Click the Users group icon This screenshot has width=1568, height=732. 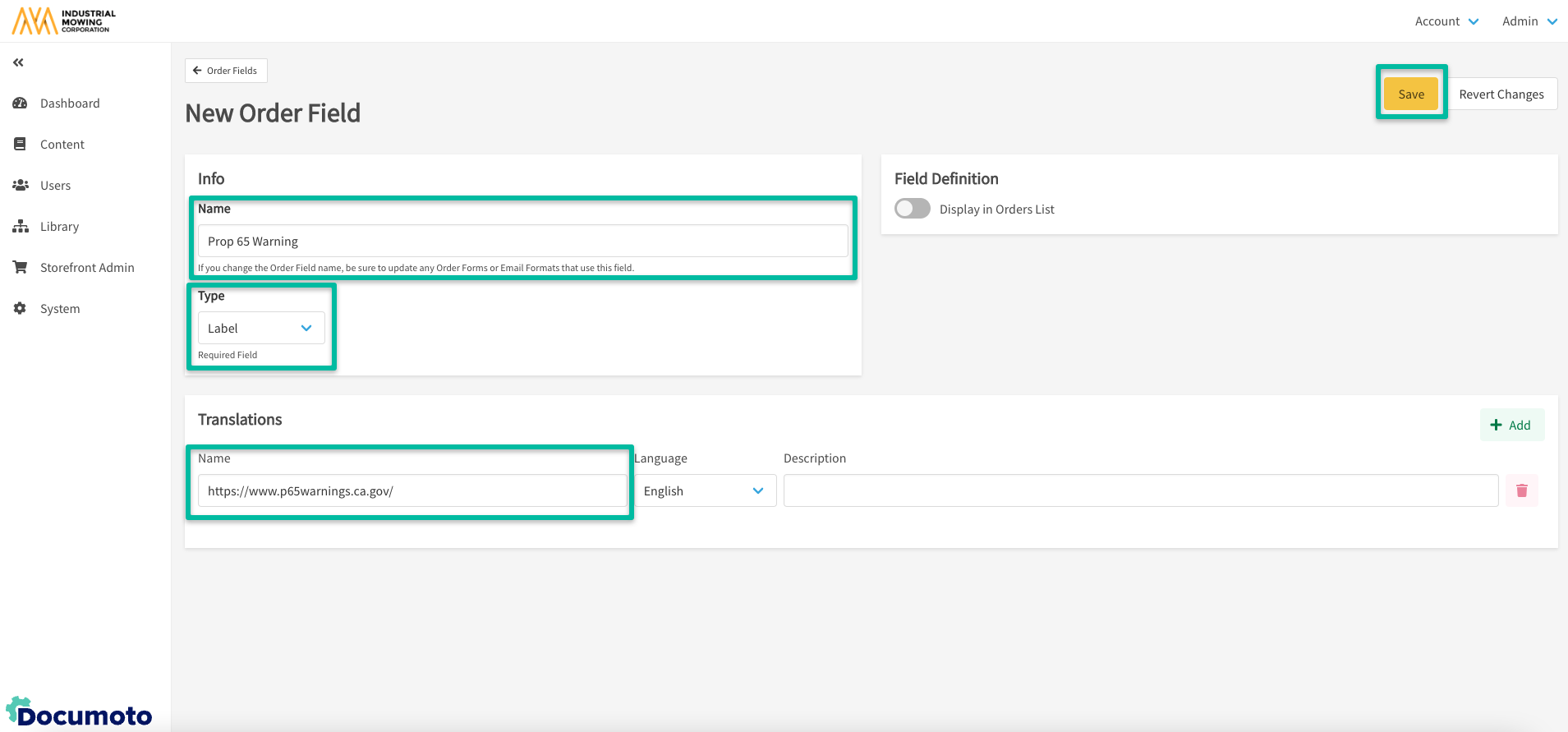(x=21, y=186)
